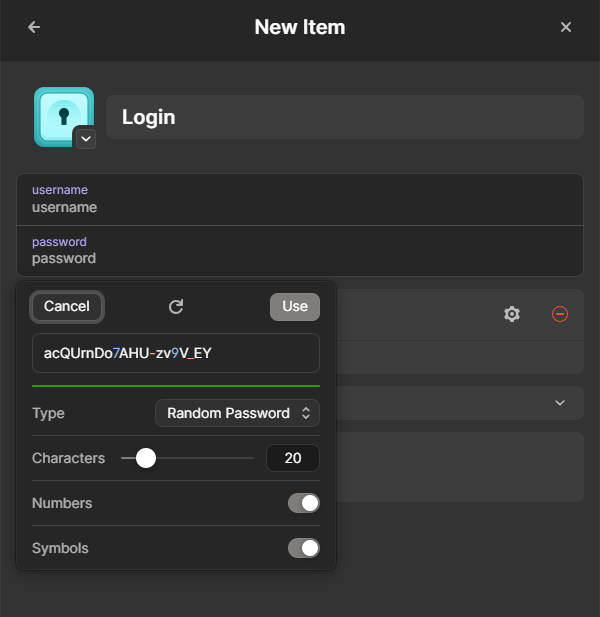The width and height of the screenshot is (600, 617).
Task: Click the Login title field
Action: [x=344, y=117]
